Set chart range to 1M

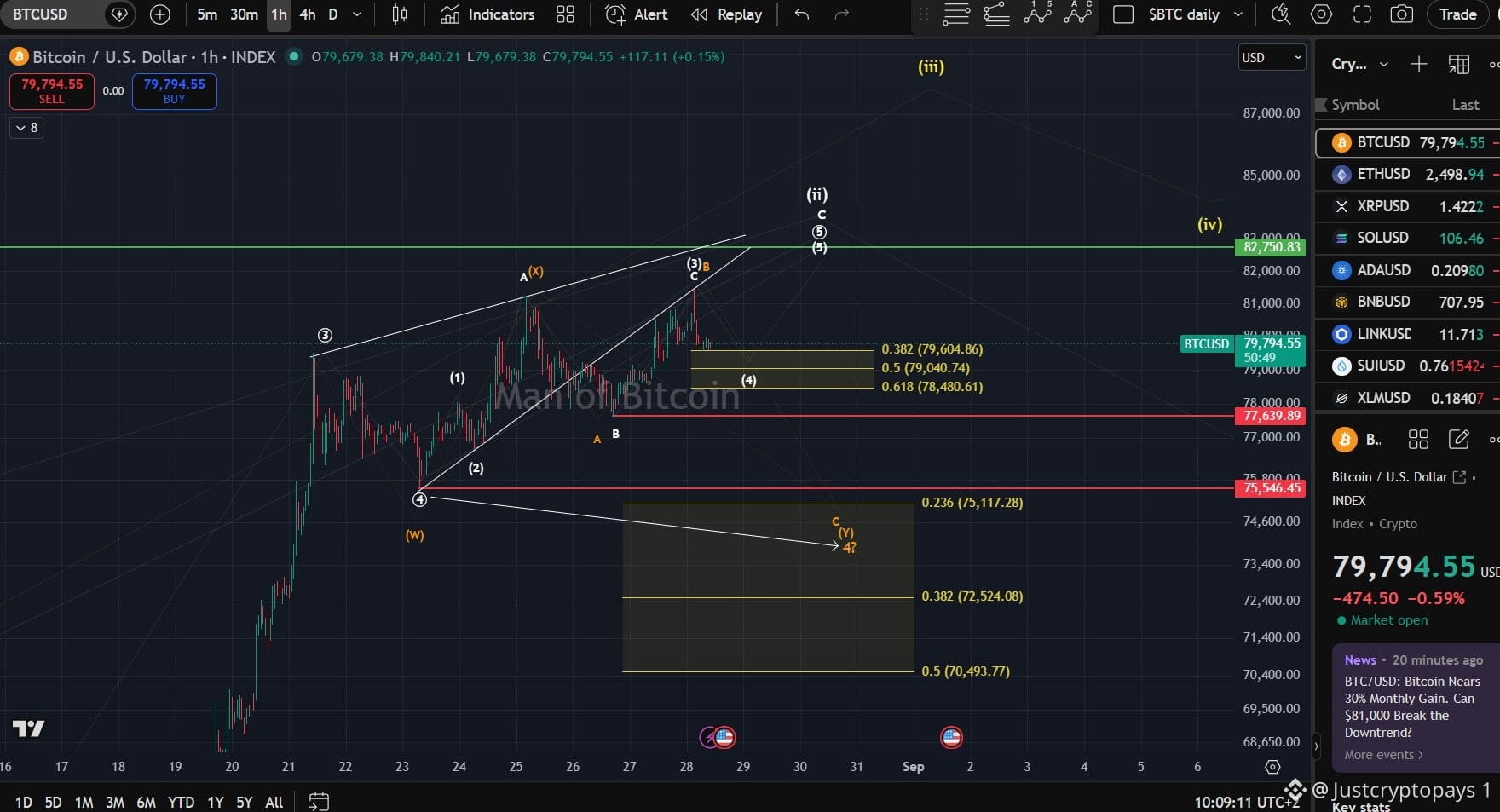click(x=84, y=802)
